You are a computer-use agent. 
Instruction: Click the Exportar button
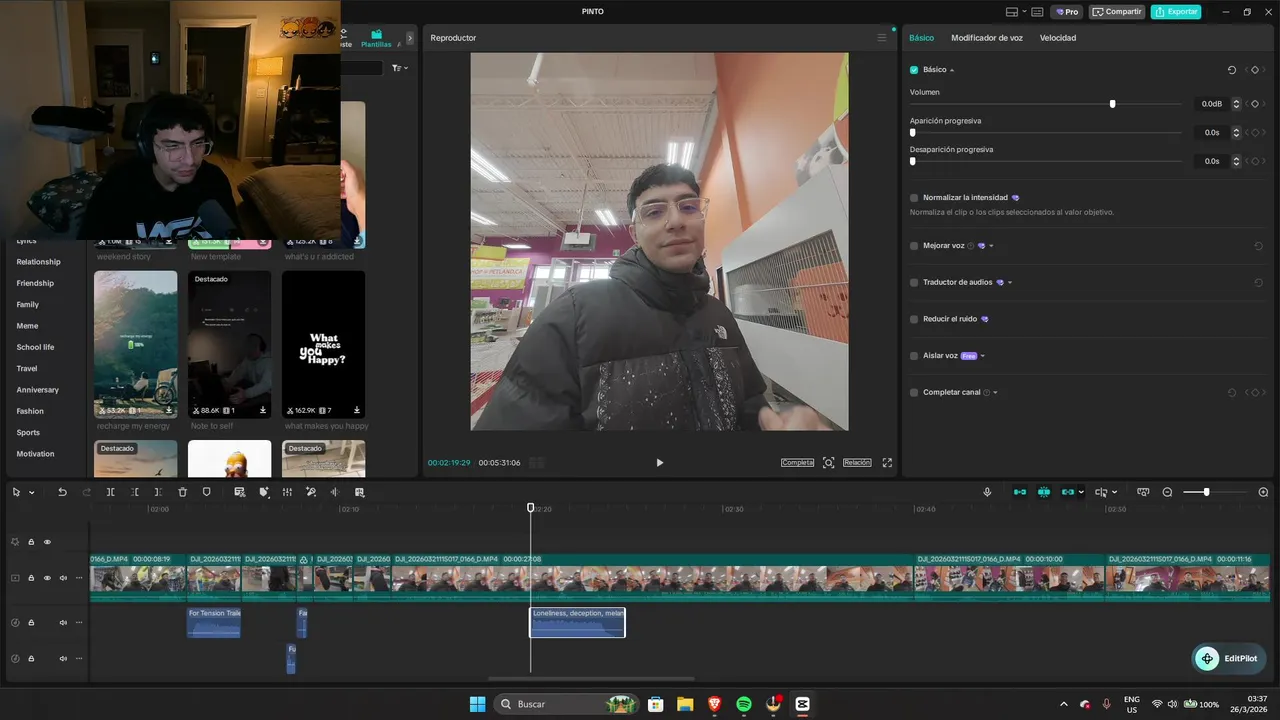(x=1176, y=12)
